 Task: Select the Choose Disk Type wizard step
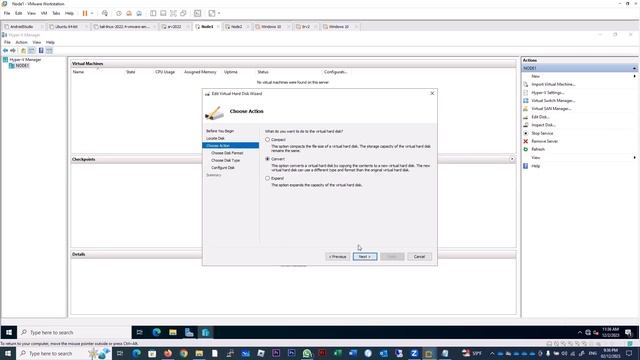click(x=225, y=160)
